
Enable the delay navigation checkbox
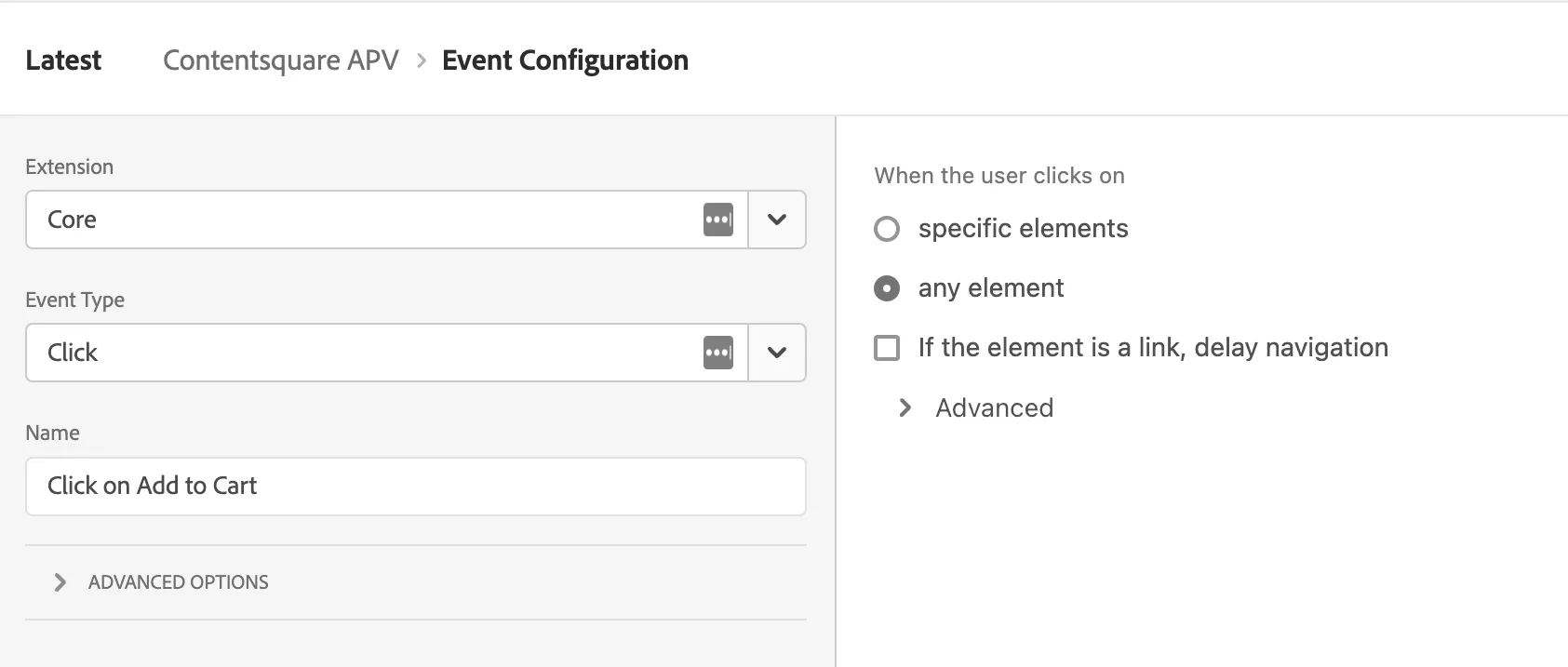tap(887, 348)
